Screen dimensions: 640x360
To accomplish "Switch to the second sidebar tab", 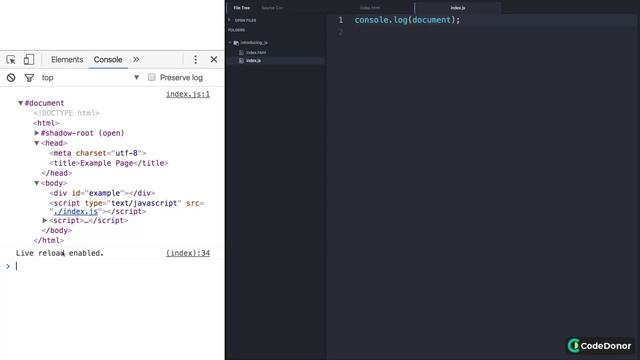I will (272, 8).
